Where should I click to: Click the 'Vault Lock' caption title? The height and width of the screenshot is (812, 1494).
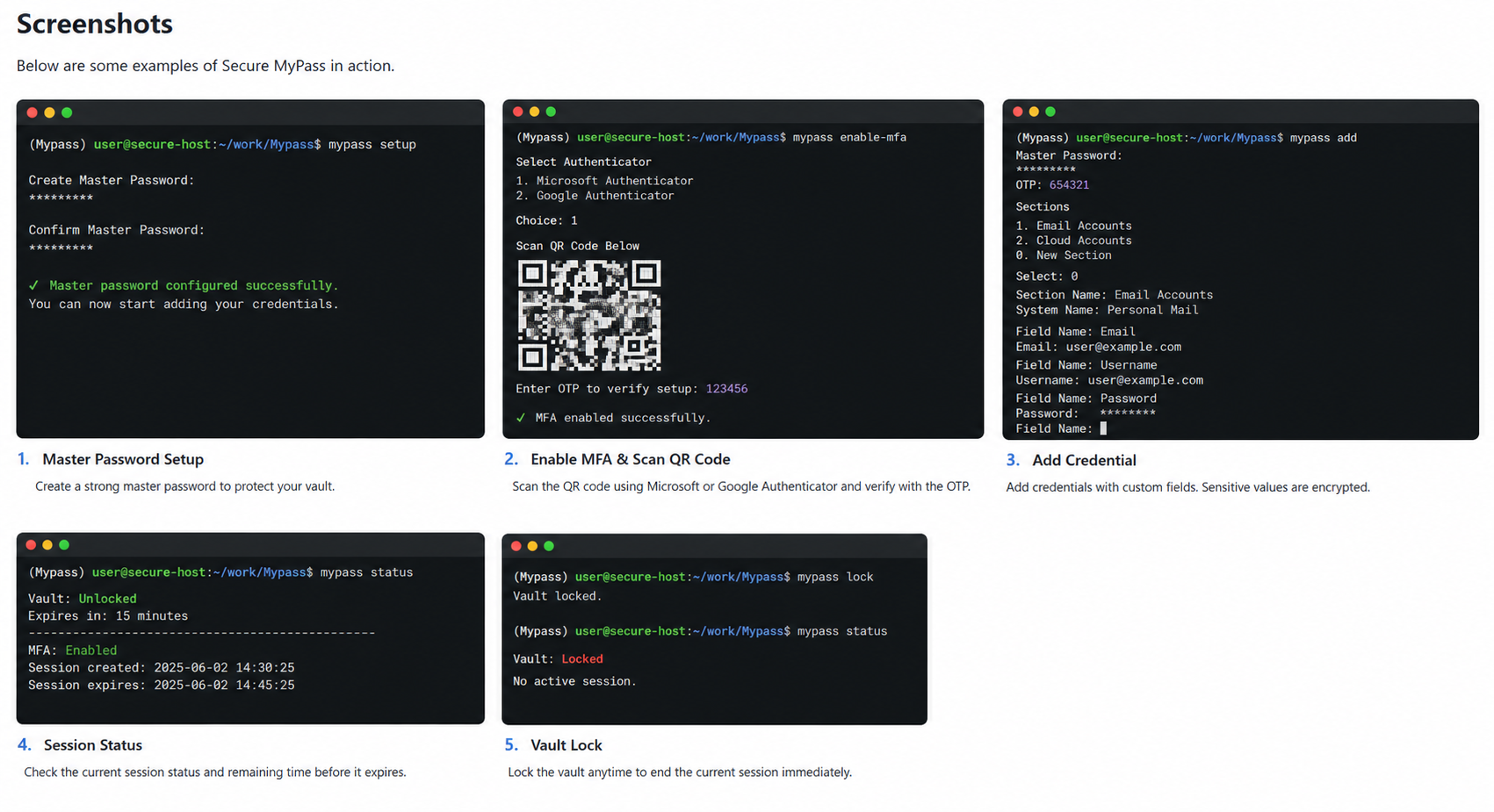coord(567,745)
